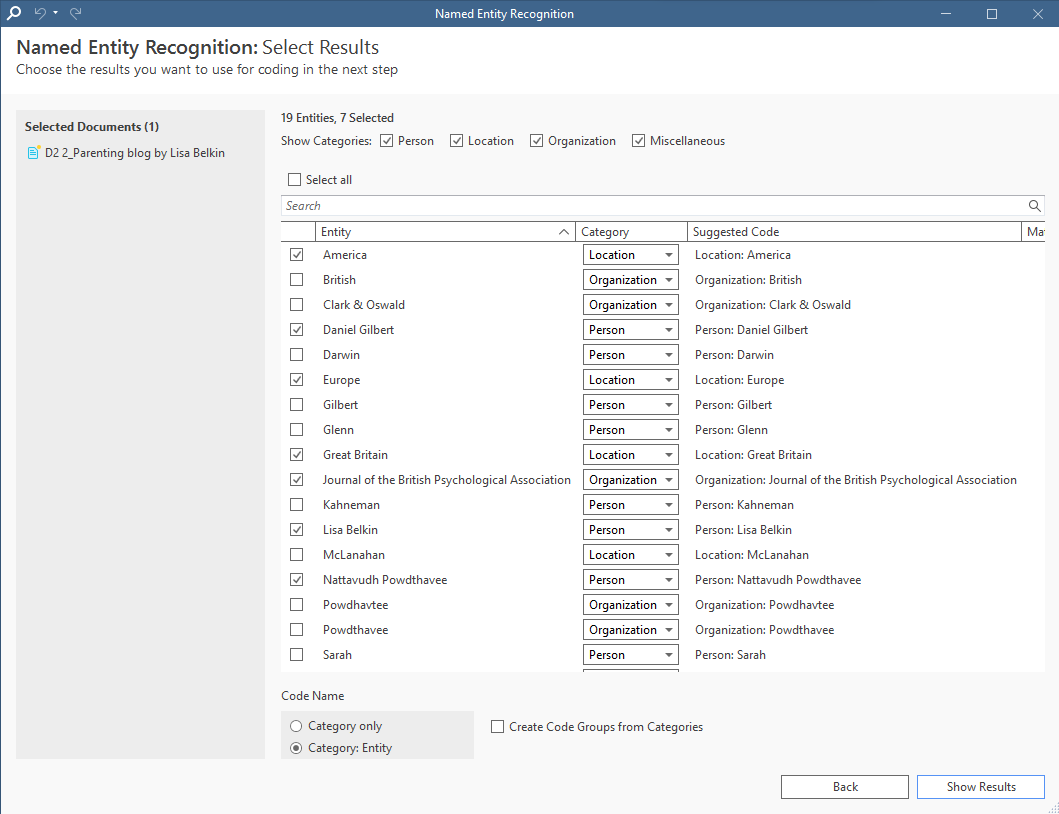Click the search magnifier icon in title bar
This screenshot has width=1059, height=814.
click(x=14, y=14)
